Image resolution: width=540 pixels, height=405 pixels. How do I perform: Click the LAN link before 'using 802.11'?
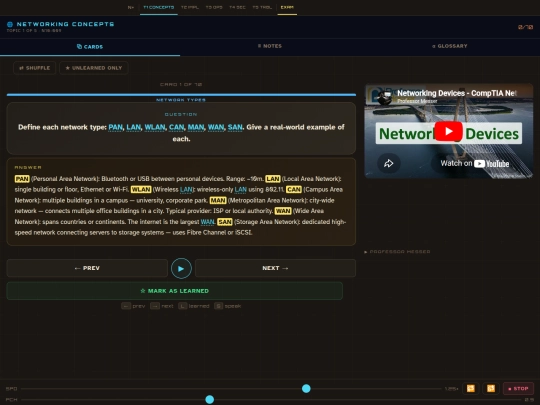[x=241, y=190]
